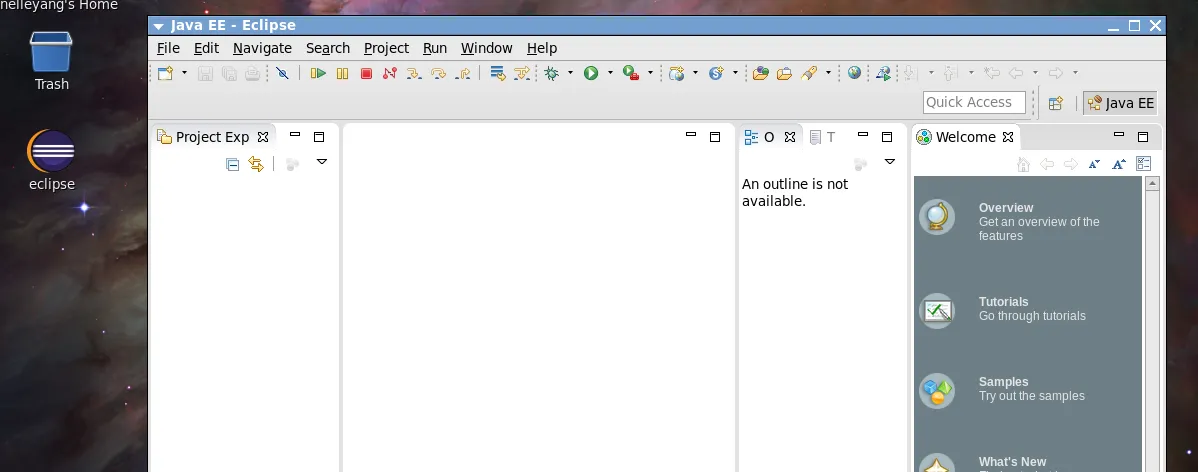The width and height of the screenshot is (1198, 472).
Task: Open the Overview link in Welcome
Action: pos(1005,208)
